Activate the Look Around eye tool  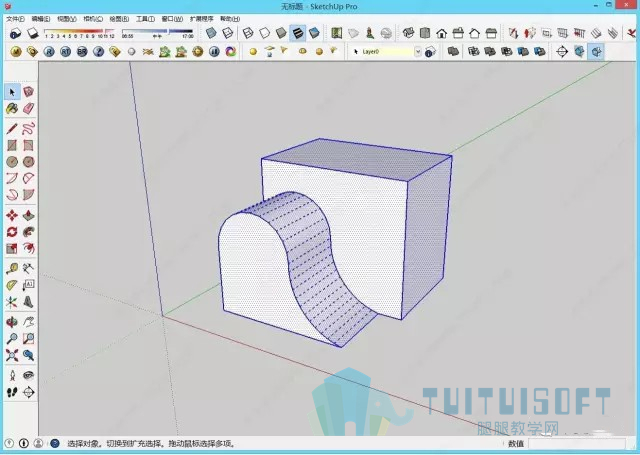pos(28,375)
